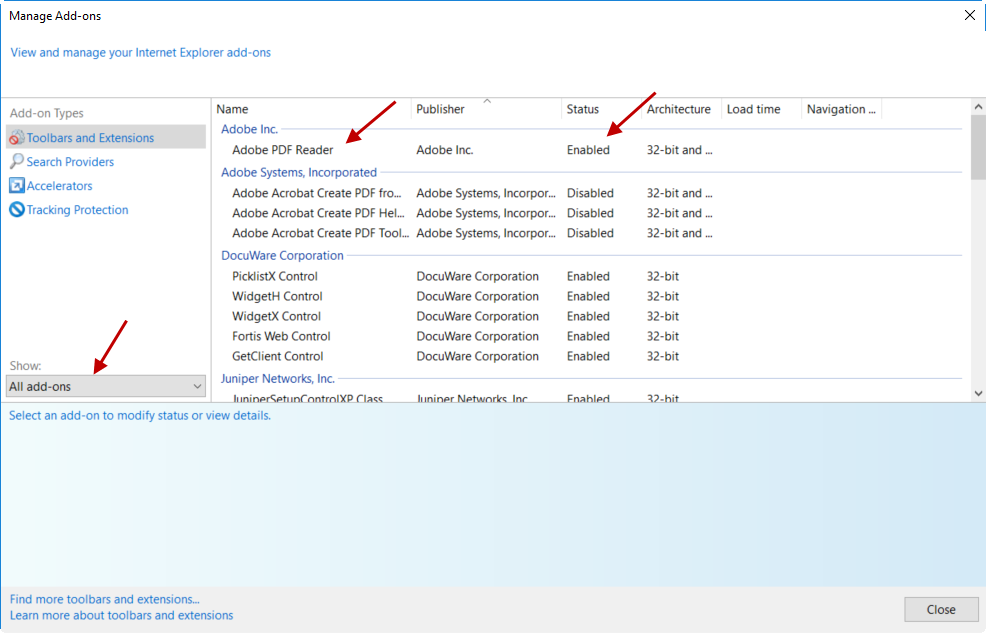The image size is (986, 633).
Task: Click 32-bit architecture of WidgetX Control
Action: 663,316
